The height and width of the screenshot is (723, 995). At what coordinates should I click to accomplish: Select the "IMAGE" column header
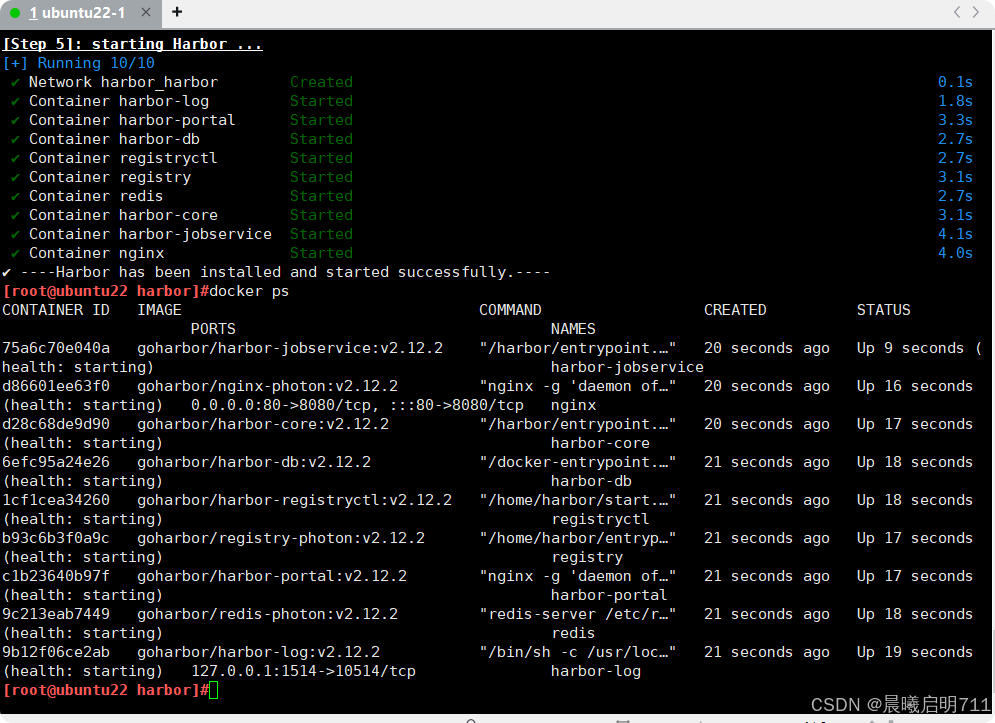coord(159,310)
